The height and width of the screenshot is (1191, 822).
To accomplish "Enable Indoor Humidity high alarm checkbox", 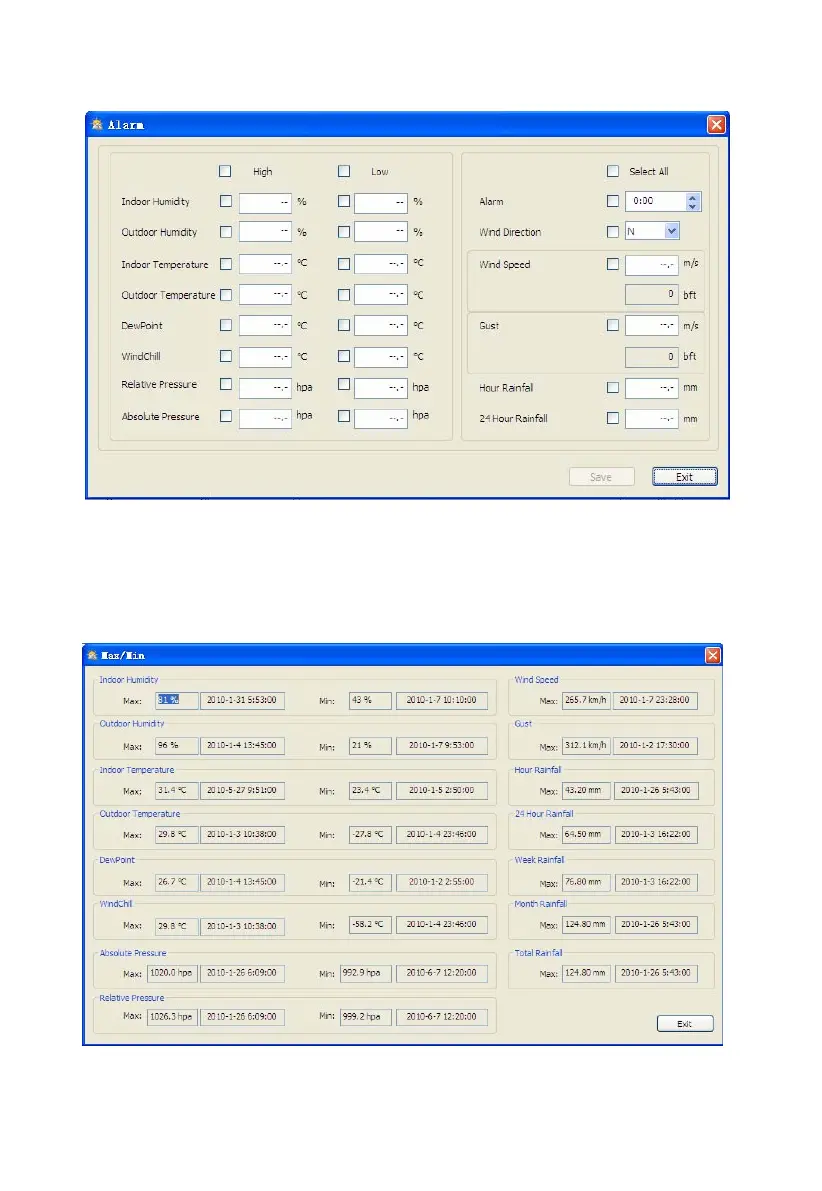I will pos(226,201).
